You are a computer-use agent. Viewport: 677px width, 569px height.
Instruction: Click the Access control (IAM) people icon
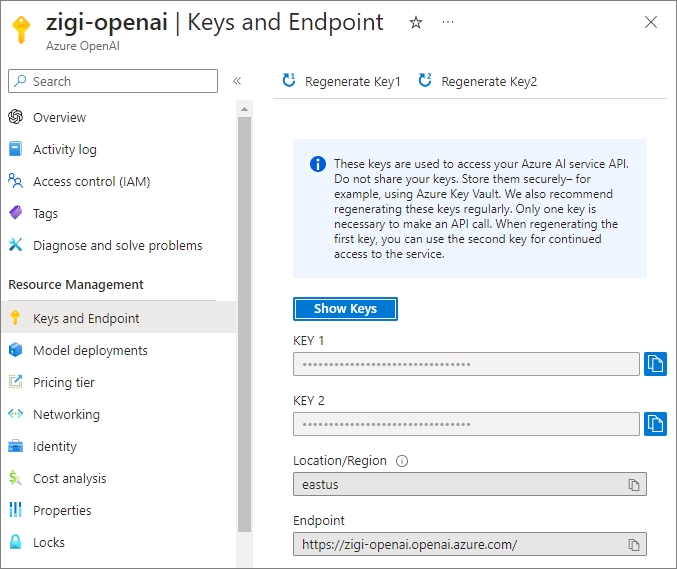tap(16, 180)
